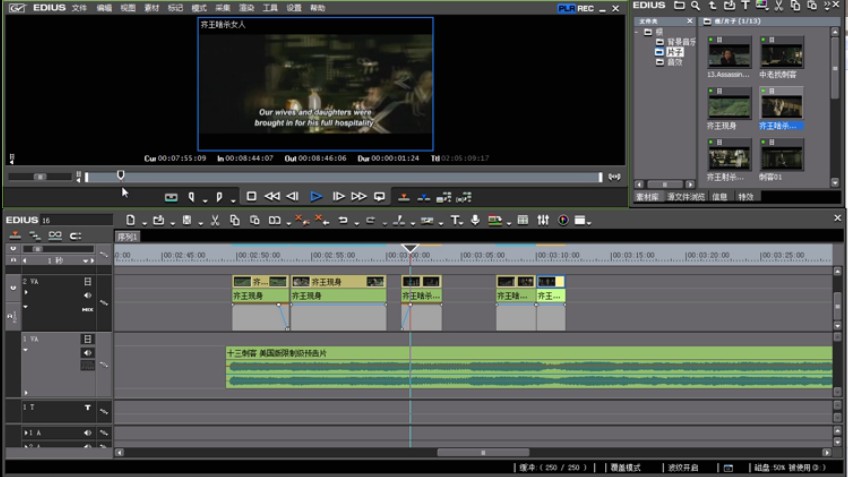The height and width of the screenshot is (477, 848).
Task: Mute audio track 1 A speaker
Action: (x=87, y=433)
